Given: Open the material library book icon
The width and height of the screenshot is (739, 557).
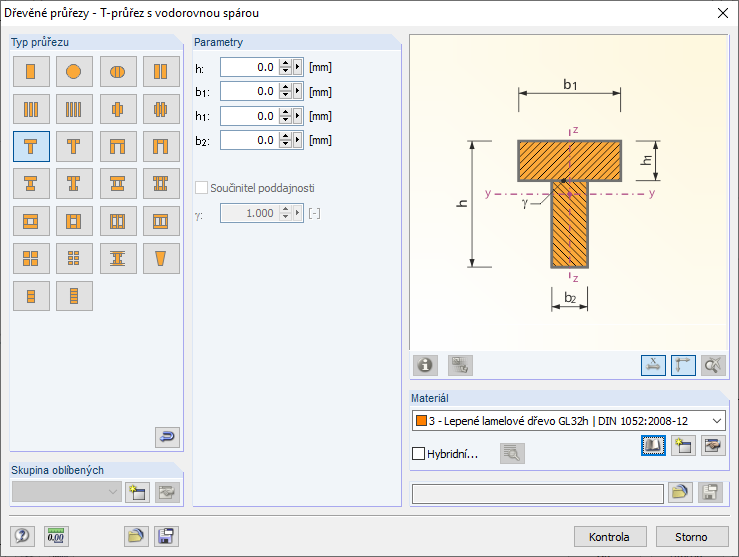Looking at the screenshot, I should point(653,445).
